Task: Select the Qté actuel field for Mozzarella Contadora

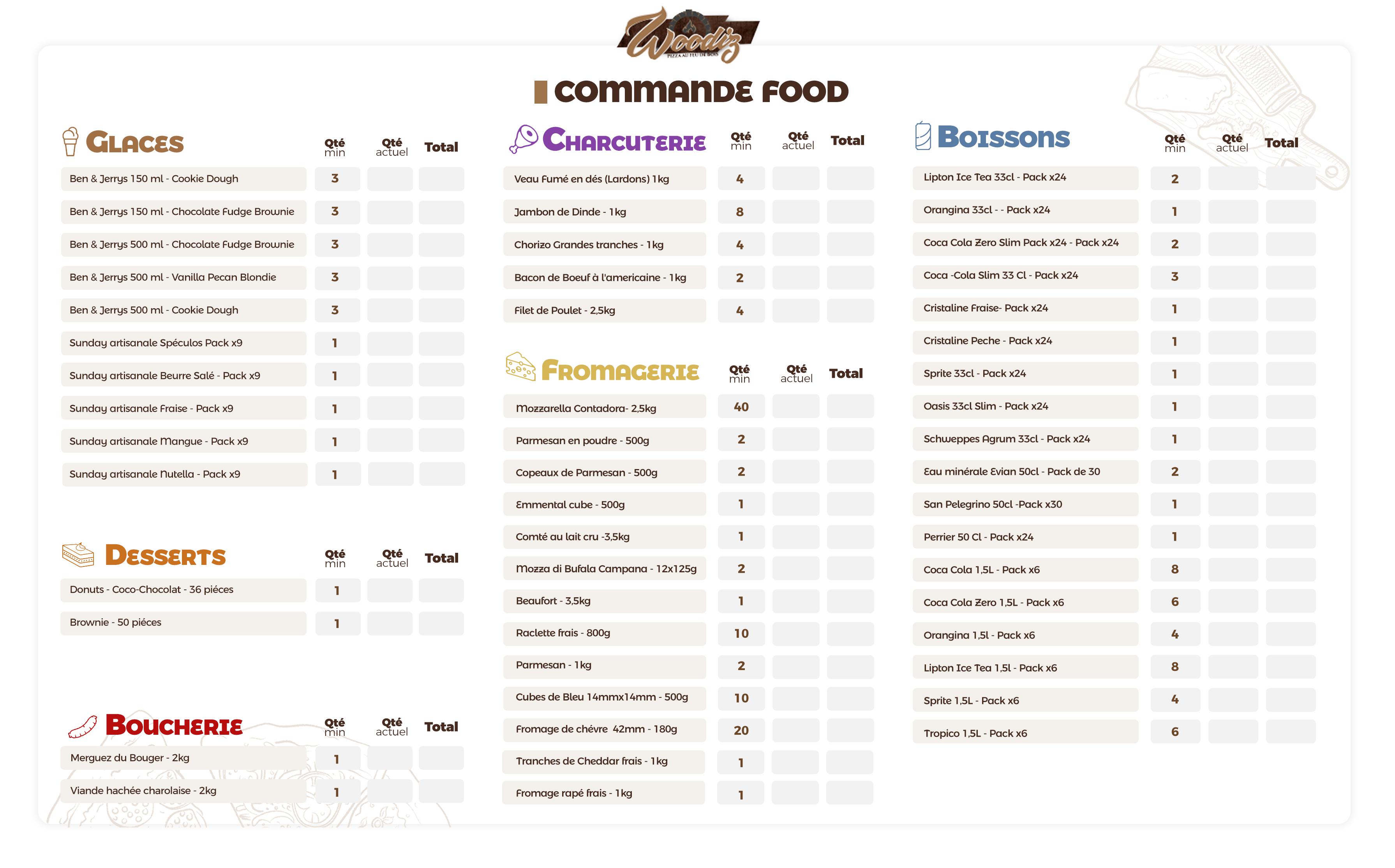Action: 795,406
